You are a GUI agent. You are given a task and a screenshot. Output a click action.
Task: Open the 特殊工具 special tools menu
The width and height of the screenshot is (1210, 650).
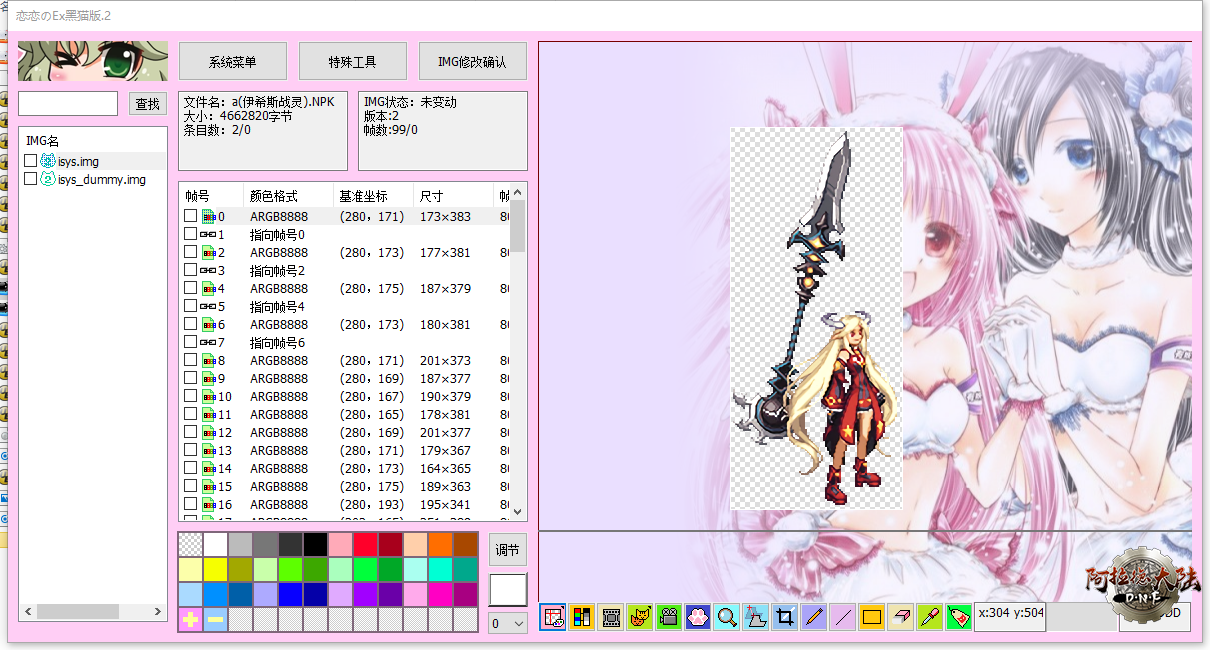coord(353,62)
